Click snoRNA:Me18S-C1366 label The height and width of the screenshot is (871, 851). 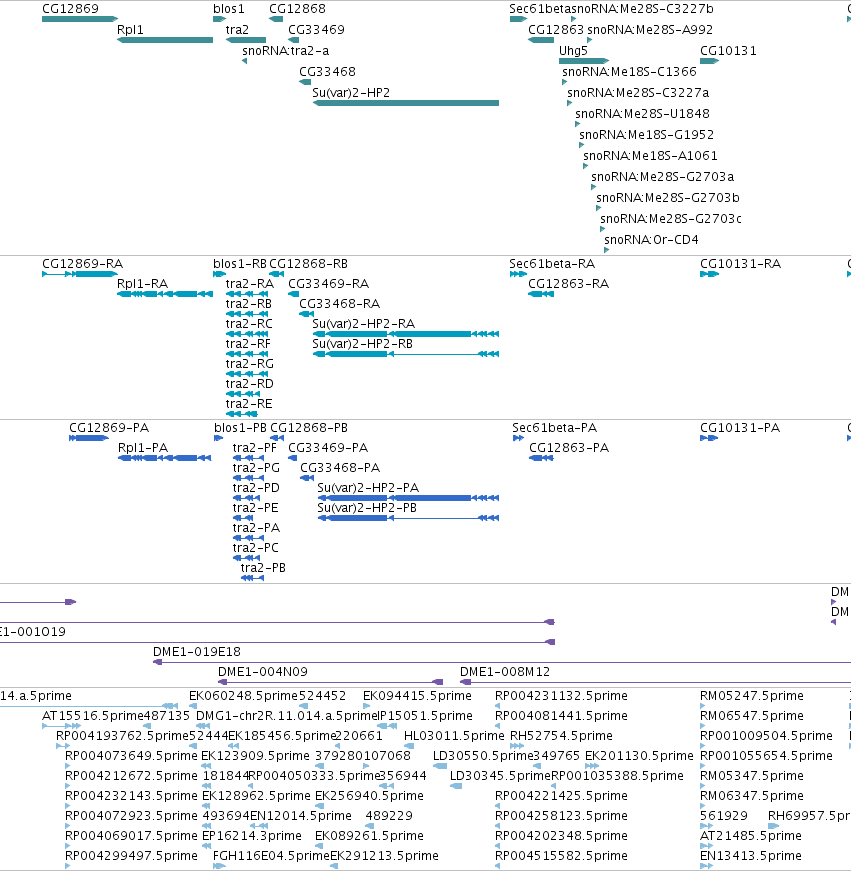629,72
